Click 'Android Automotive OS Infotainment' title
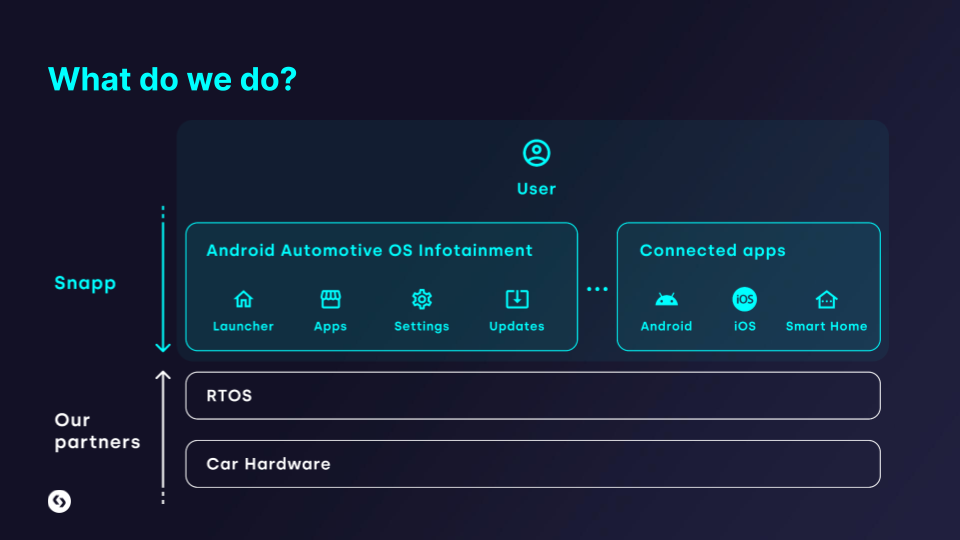 (369, 250)
